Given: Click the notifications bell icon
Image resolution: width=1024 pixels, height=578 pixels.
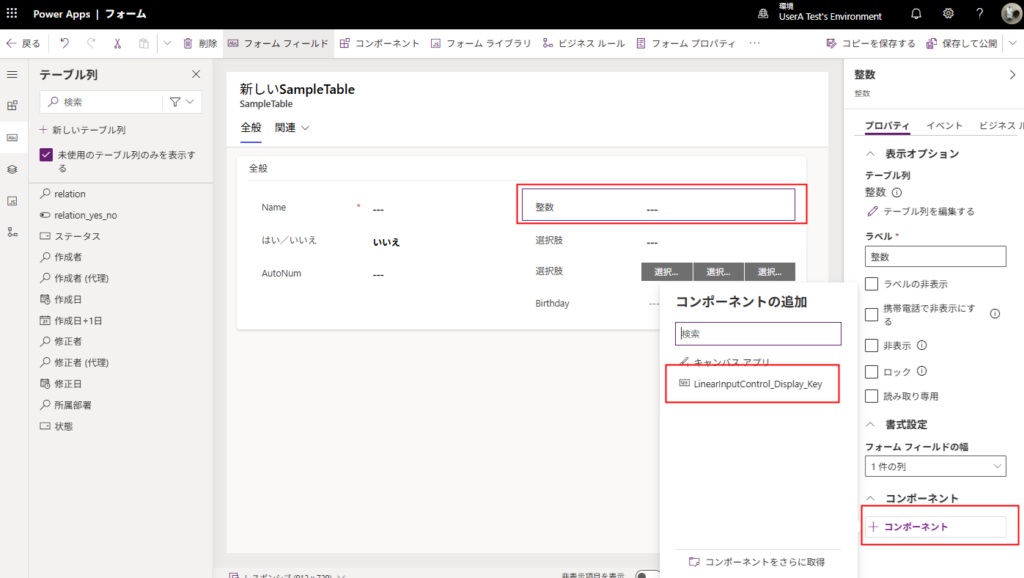Looking at the screenshot, I should (916, 15).
